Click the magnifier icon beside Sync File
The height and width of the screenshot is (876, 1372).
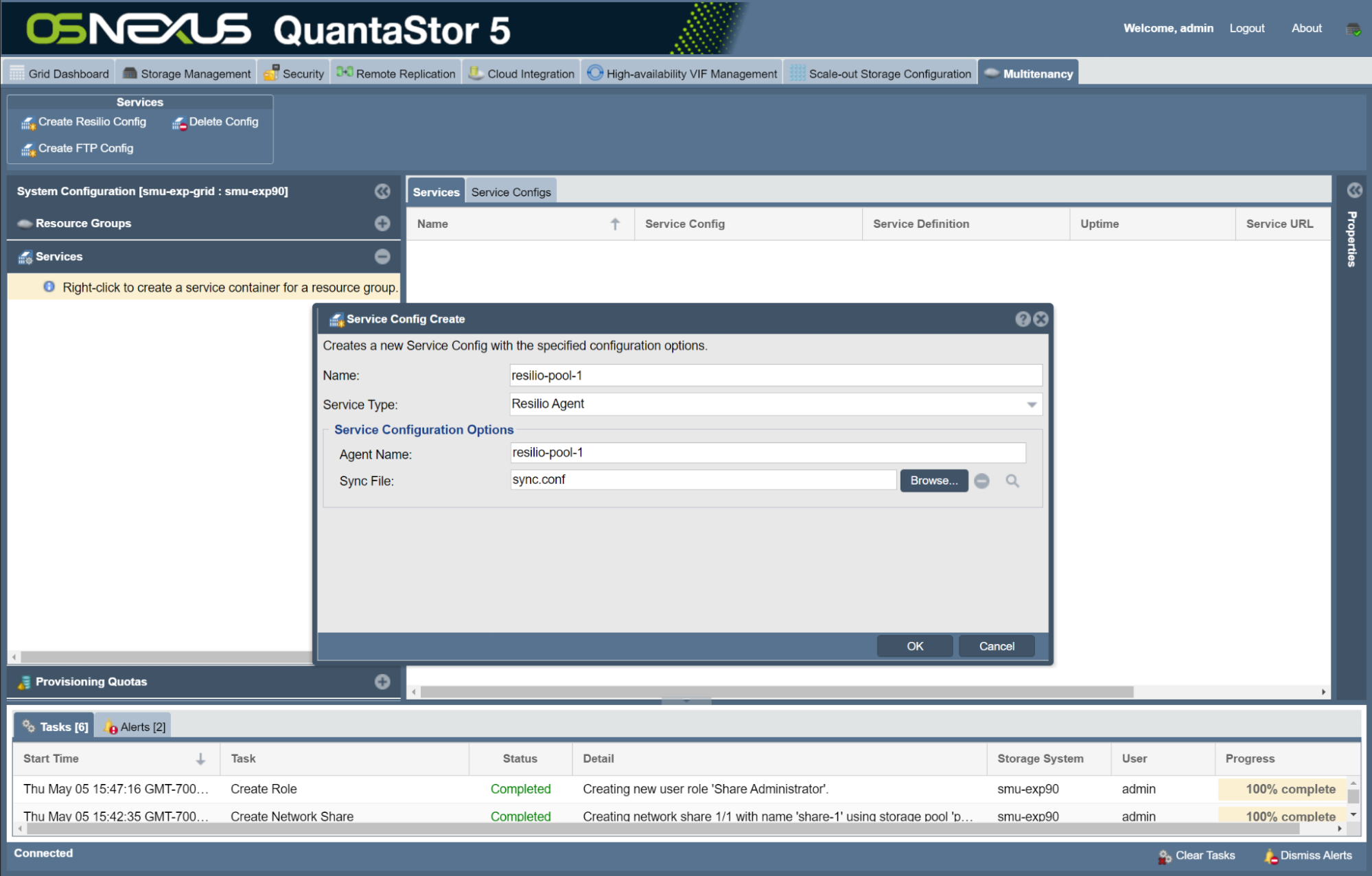pyautogui.click(x=1012, y=481)
